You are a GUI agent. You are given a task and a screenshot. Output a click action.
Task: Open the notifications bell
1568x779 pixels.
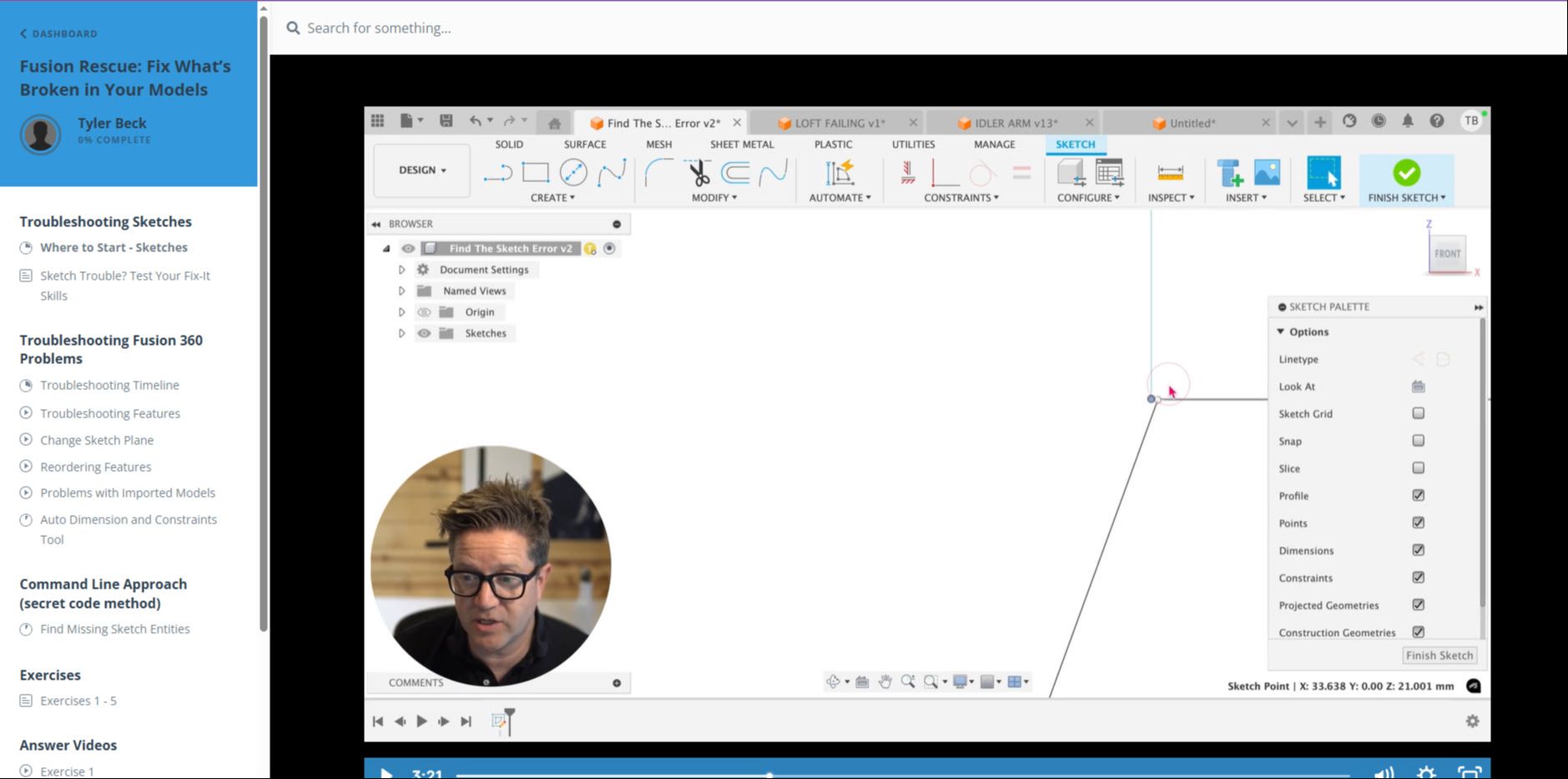tap(1408, 121)
